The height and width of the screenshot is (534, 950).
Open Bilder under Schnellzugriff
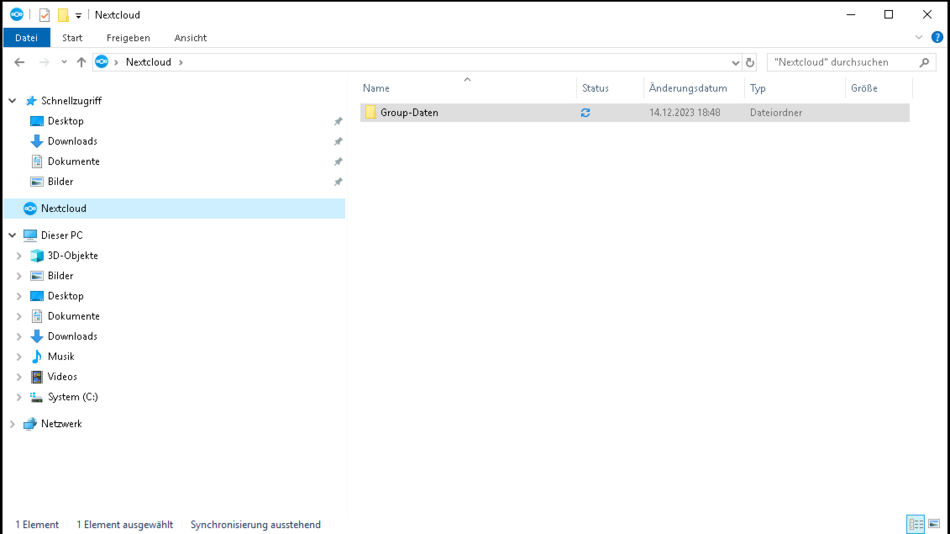pos(60,182)
